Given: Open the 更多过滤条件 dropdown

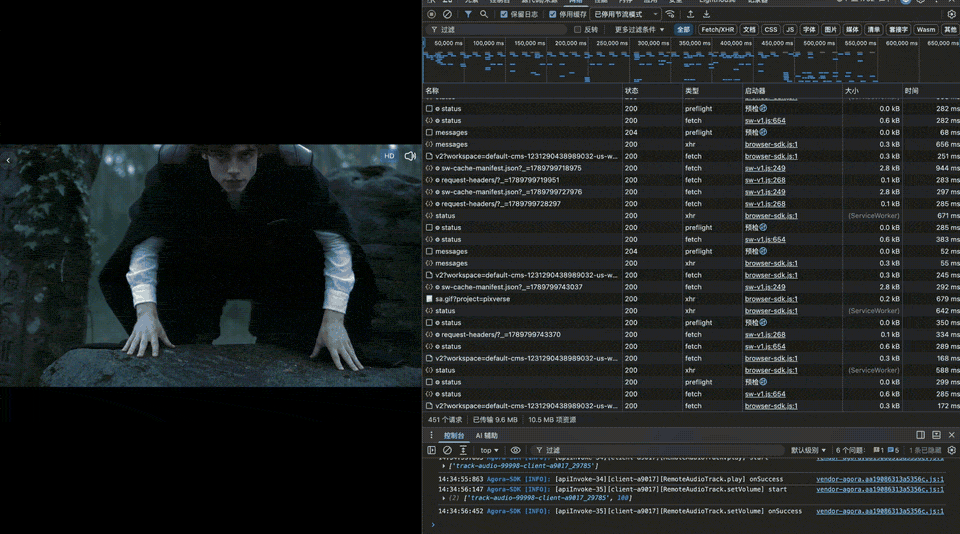Looking at the screenshot, I should [x=639, y=29].
